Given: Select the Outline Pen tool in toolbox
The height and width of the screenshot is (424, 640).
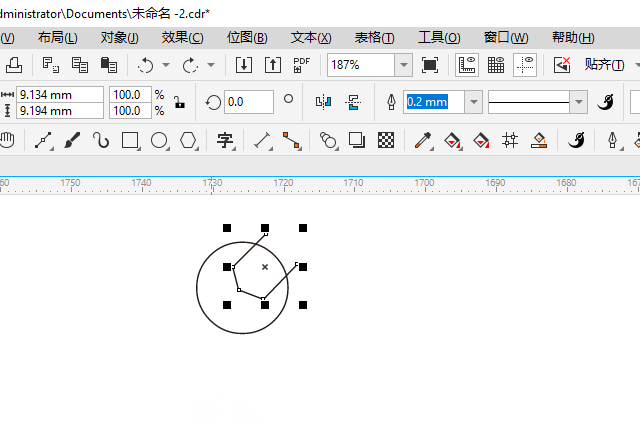Looking at the screenshot, I should tap(613, 140).
